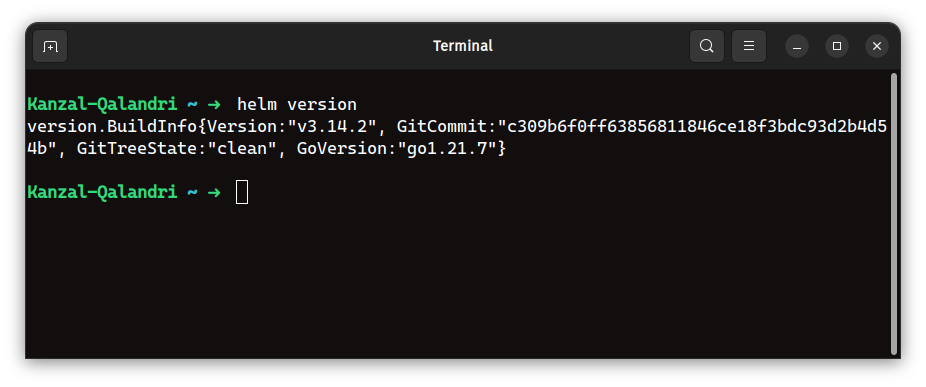
Task: Click the version.BuildInfo output text
Action: click(x=112, y=126)
